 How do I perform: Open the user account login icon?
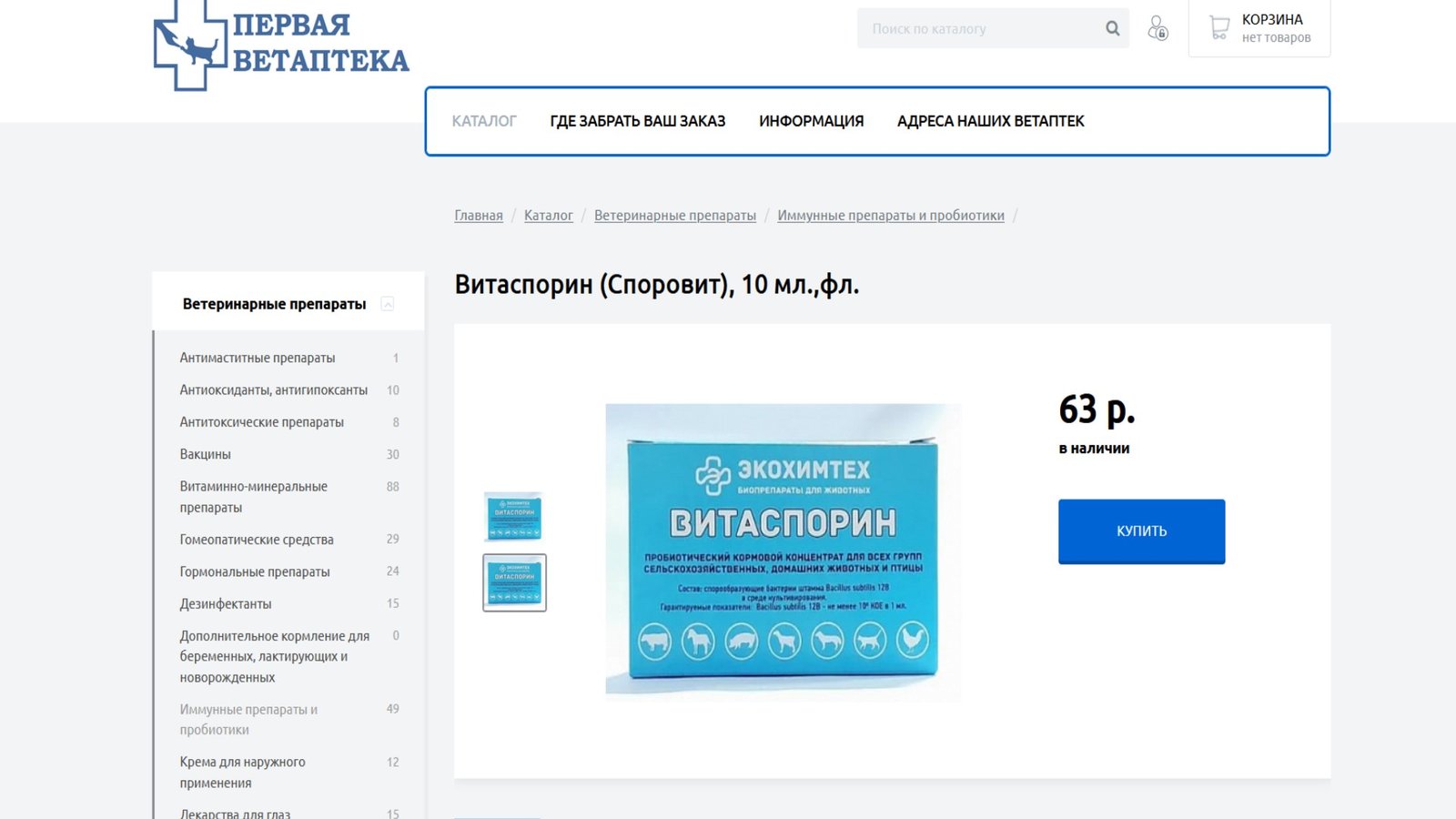1158,28
